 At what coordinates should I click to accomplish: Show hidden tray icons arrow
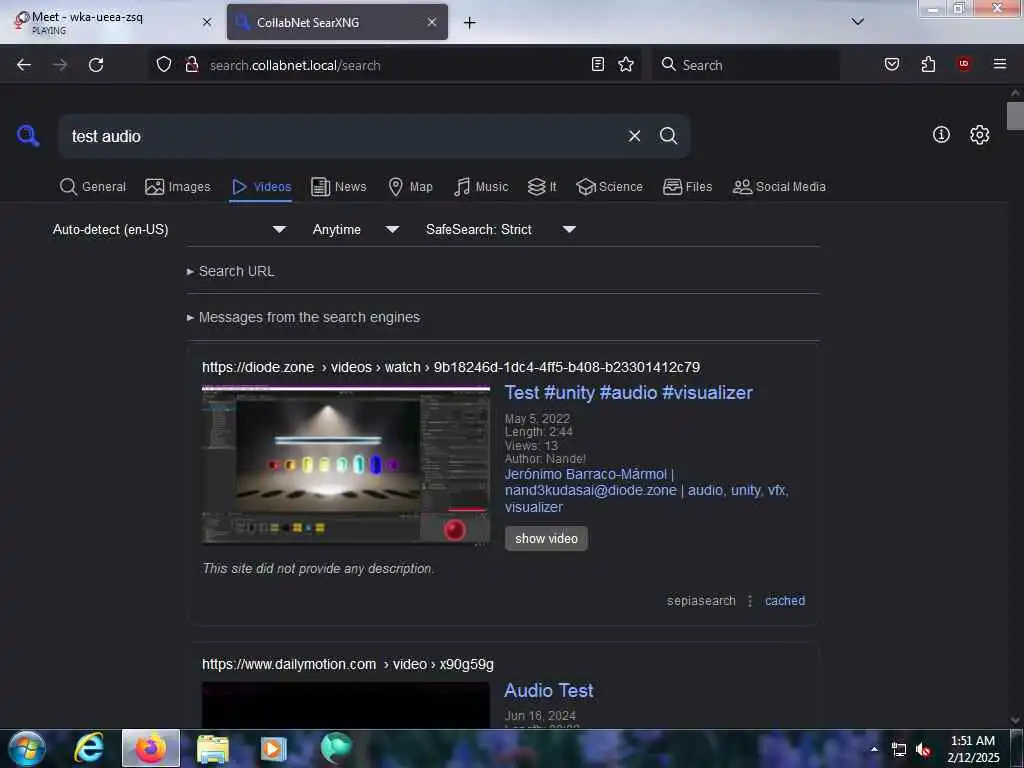874,749
